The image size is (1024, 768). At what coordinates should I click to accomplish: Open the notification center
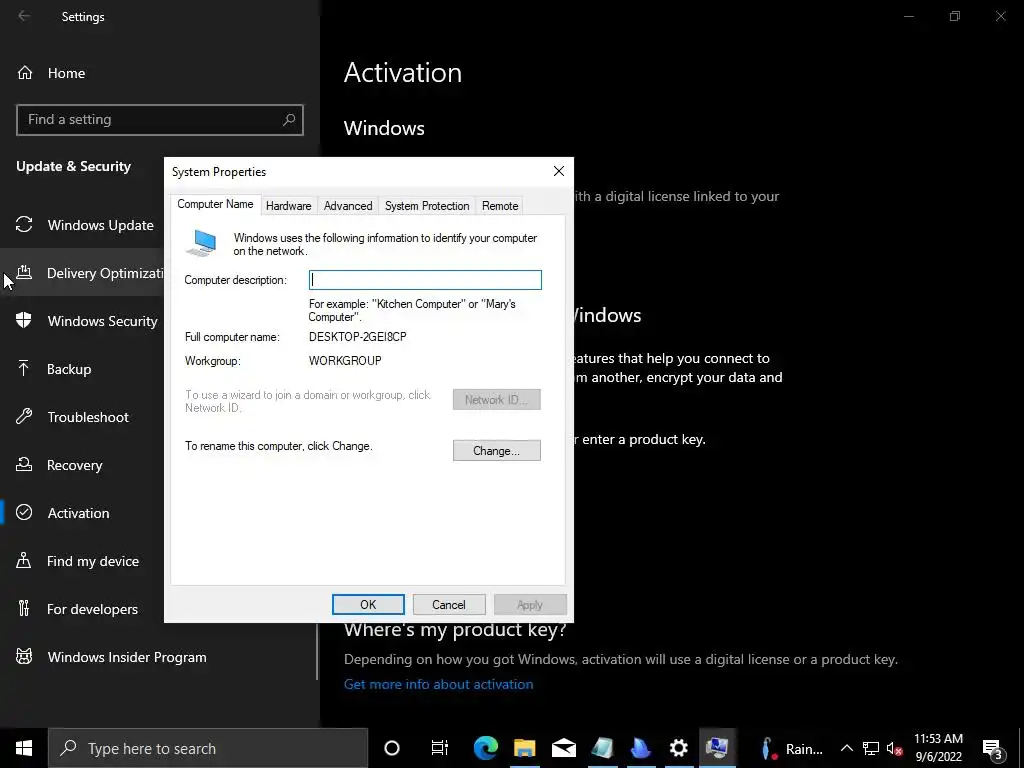coord(992,748)
